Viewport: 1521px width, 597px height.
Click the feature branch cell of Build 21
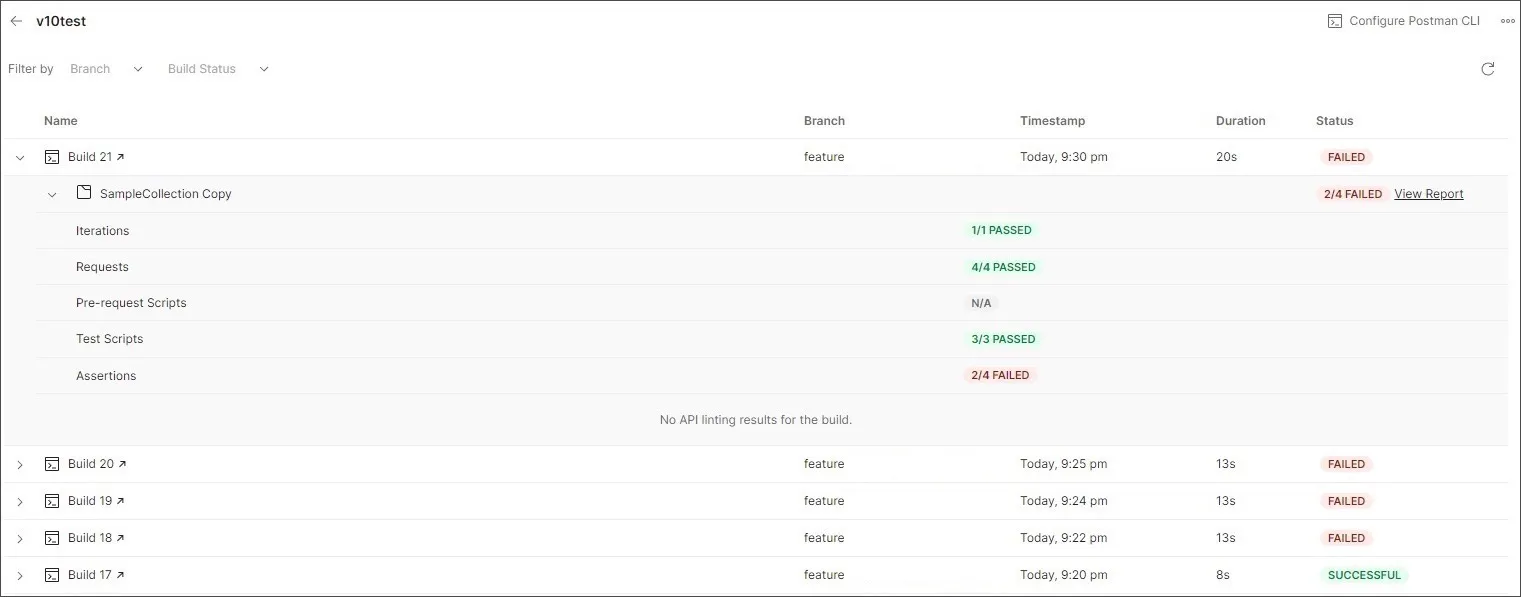[x=824, y=157]
